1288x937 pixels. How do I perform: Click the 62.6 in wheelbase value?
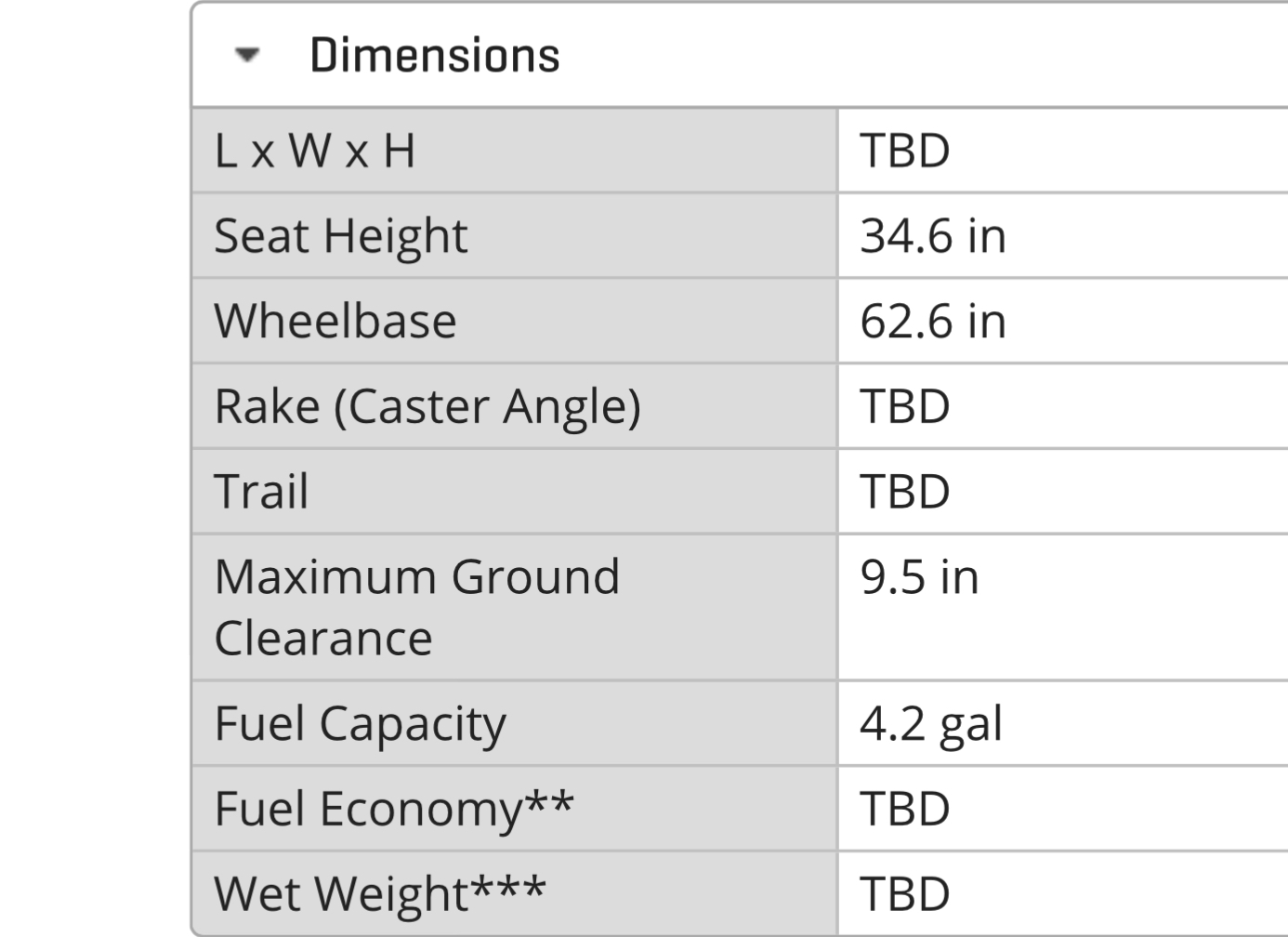click(932, 322)
